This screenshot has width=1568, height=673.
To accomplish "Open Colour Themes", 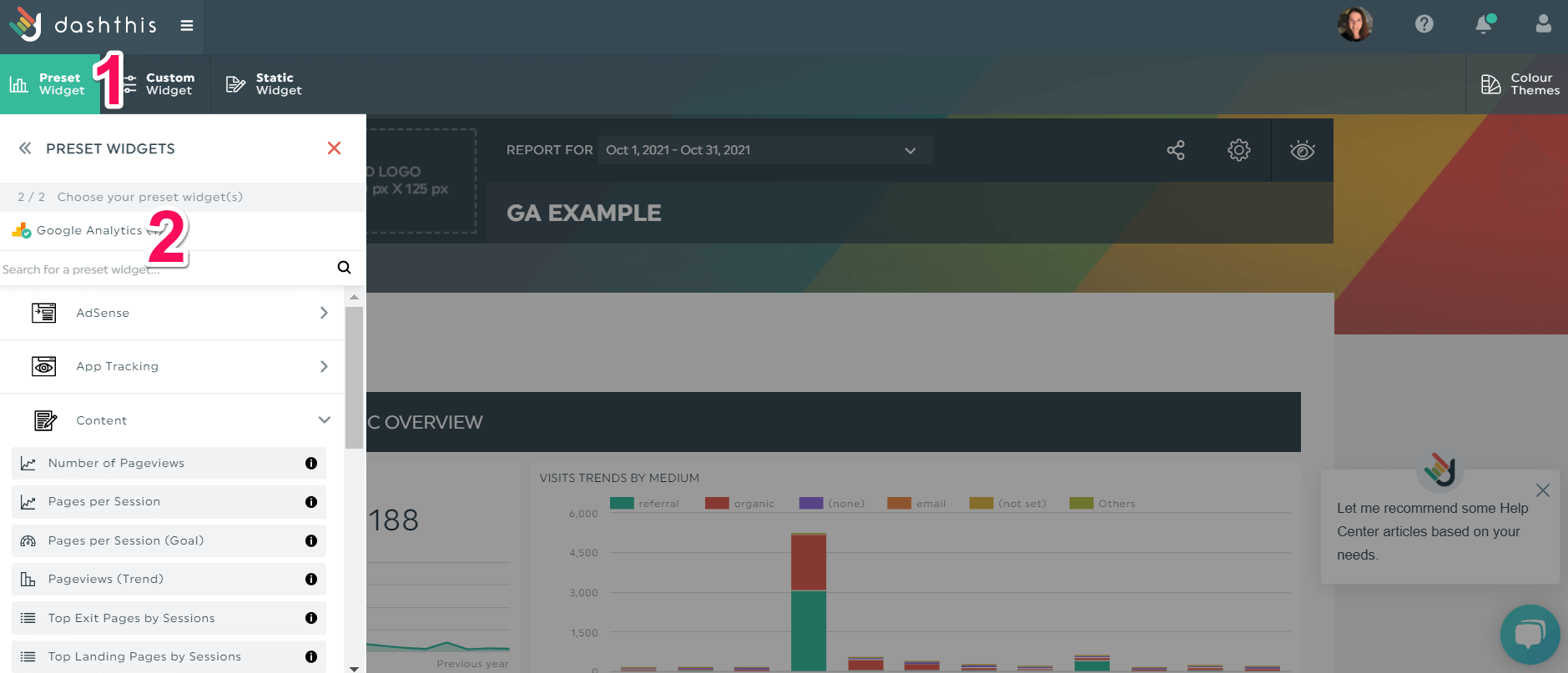I will [1519, 84].
